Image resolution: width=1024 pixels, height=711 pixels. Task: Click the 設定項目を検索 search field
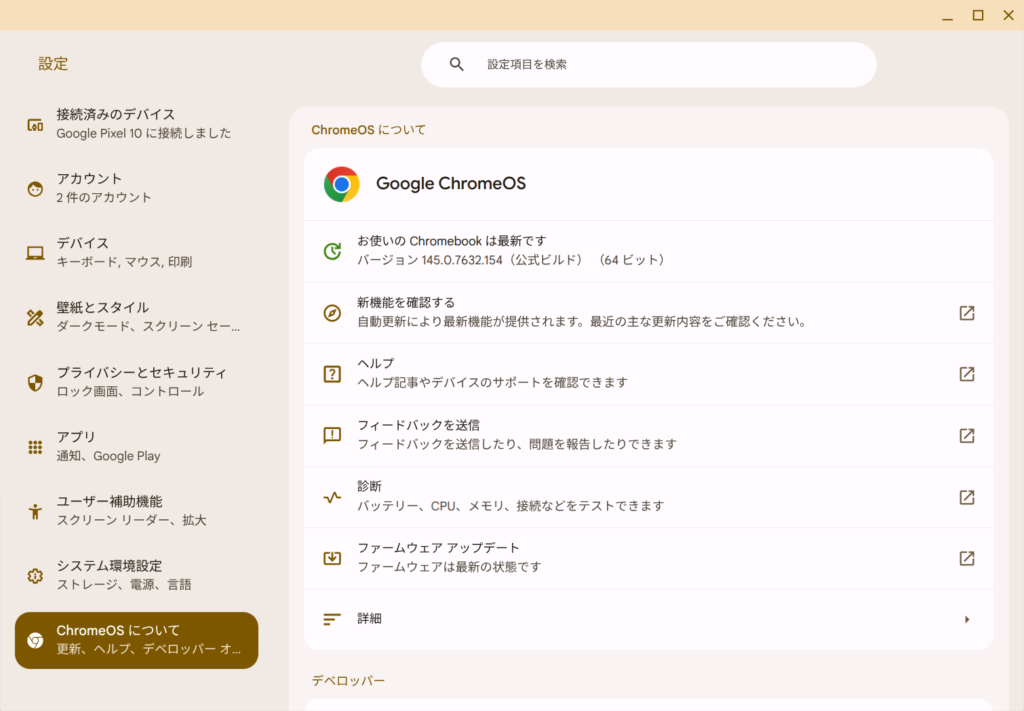tap(660, 64)
